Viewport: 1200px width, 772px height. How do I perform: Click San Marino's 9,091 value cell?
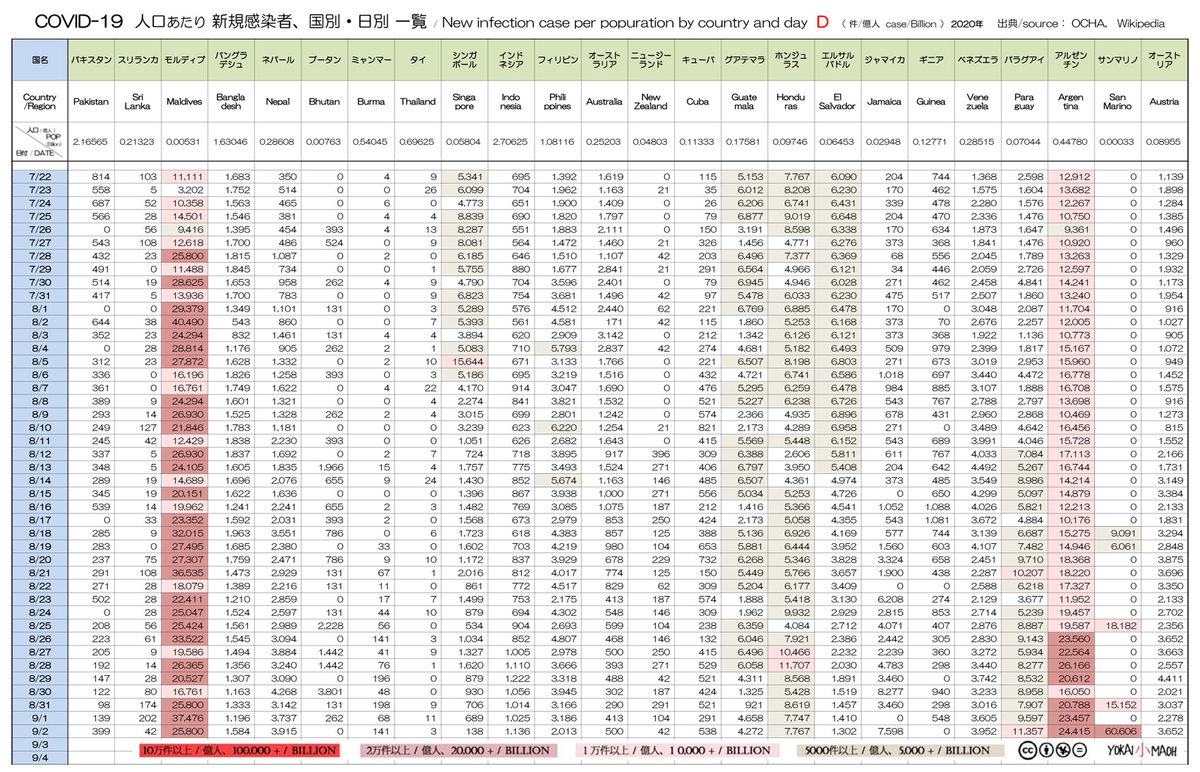[x=1118, y=531]
